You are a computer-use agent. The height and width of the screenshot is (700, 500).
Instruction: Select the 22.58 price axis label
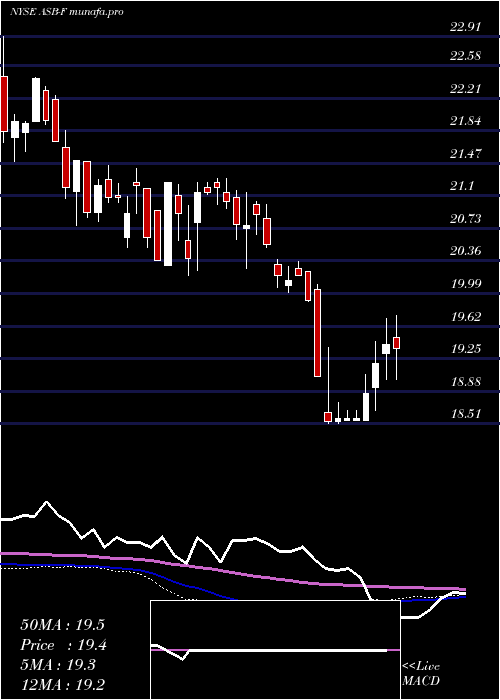pos(466,56)
